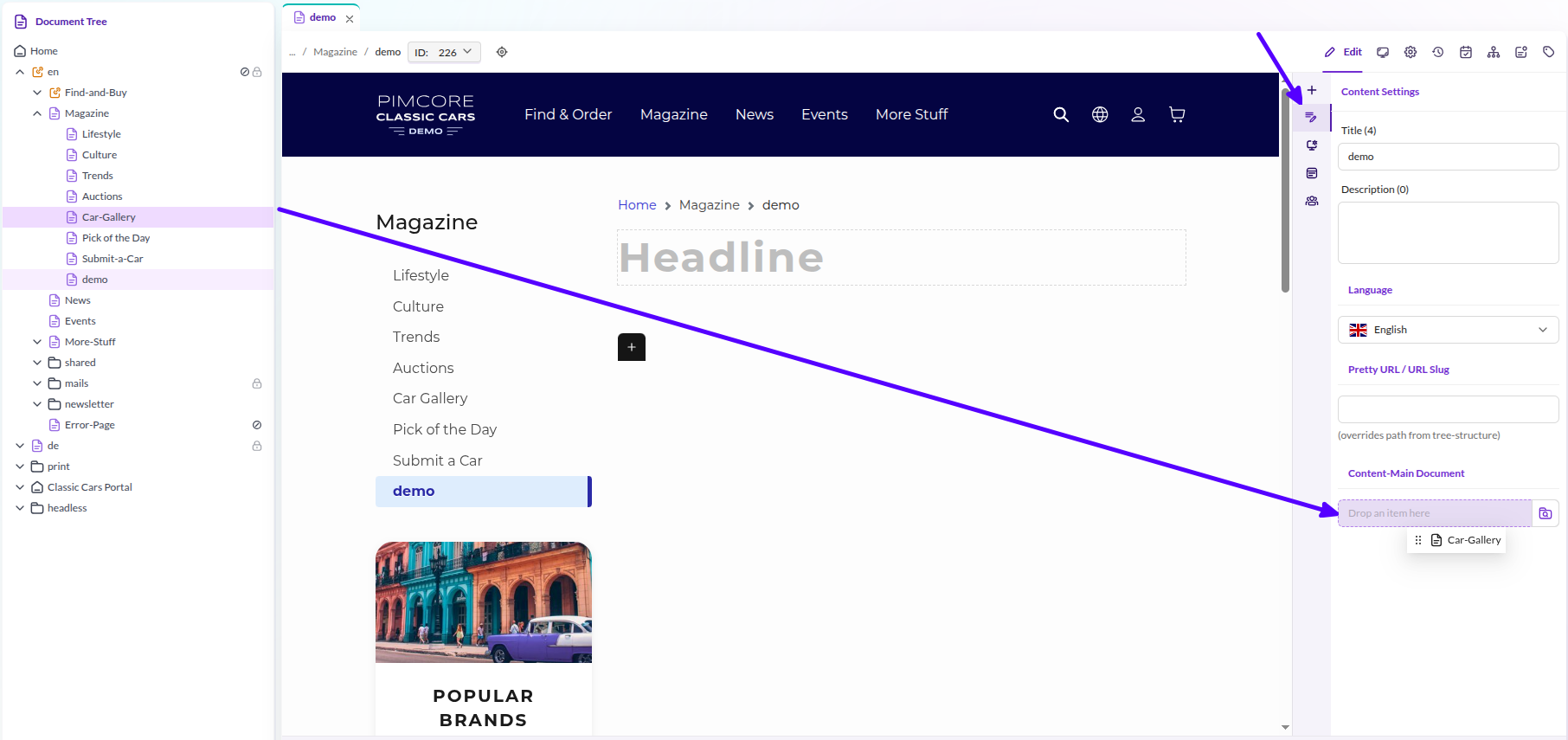The width and height of the screenshot is (1568, 740).
Task: Click the Popular Brands teaser image
Action: [x=484, y=602]
